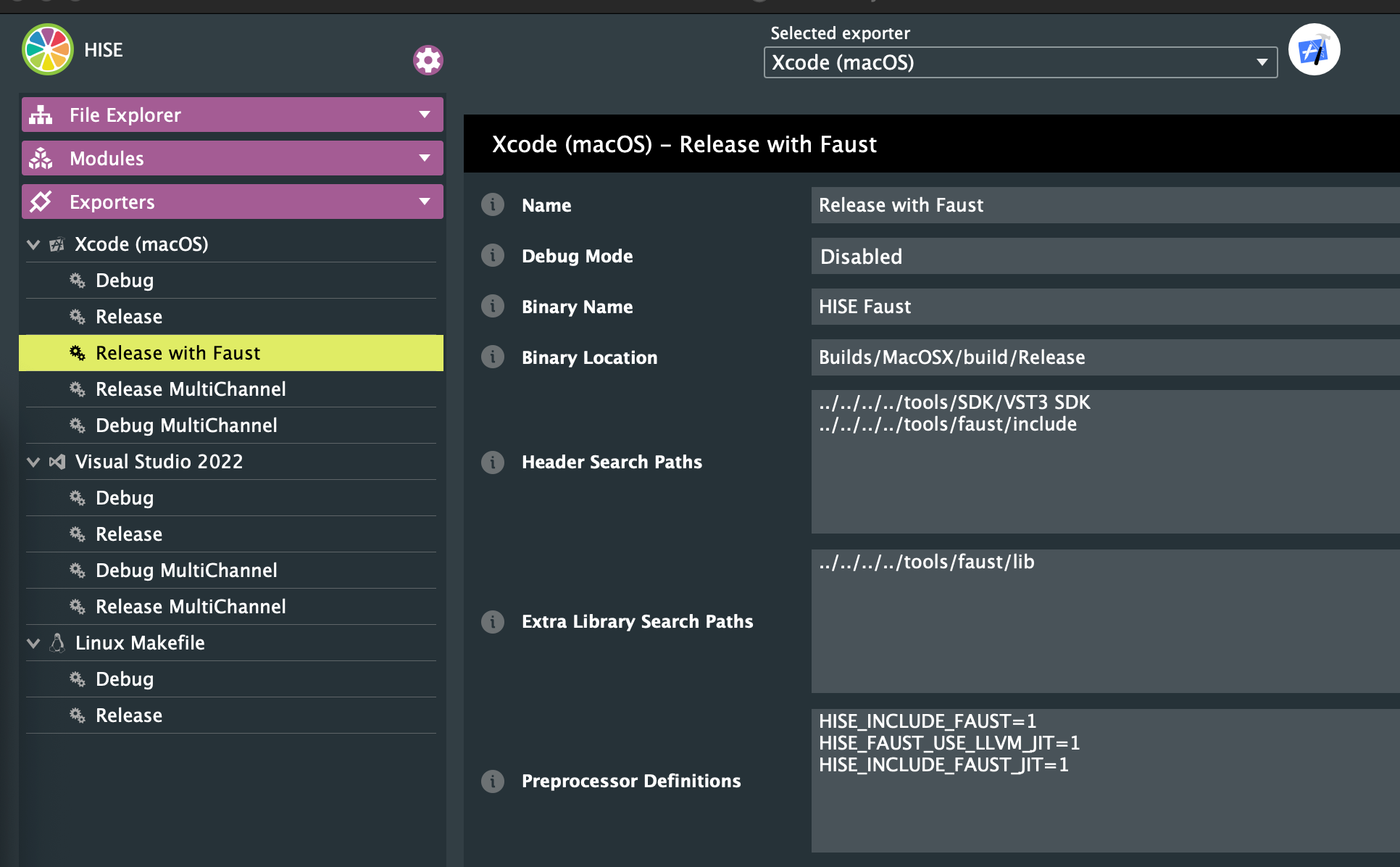Image resolution: width=1400 pixels, height=867 pixels.
Task: Edit the Binary Location field
Action: click(1106, 357)
